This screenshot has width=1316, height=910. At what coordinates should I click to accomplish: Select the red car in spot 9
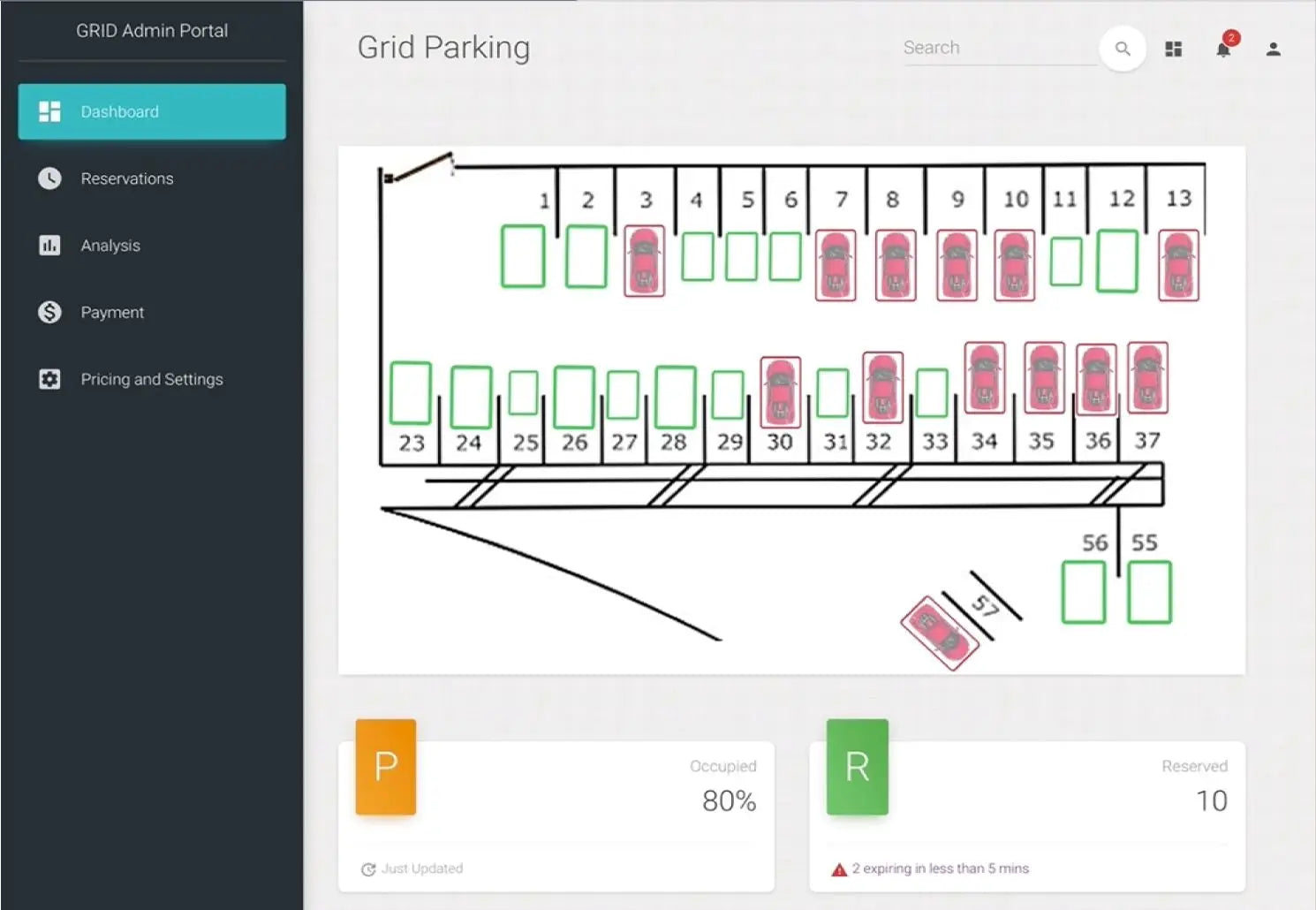point(957,265)
